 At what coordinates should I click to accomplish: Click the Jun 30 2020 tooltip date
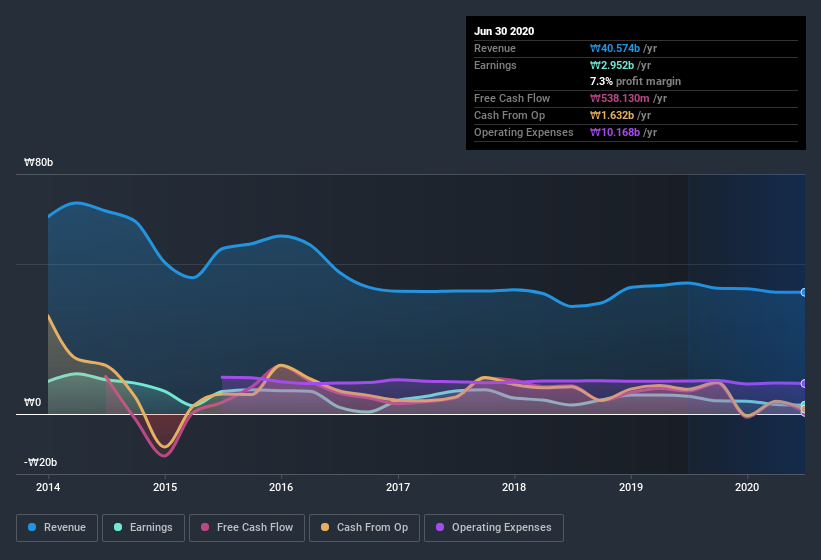[x=504, y=31]
